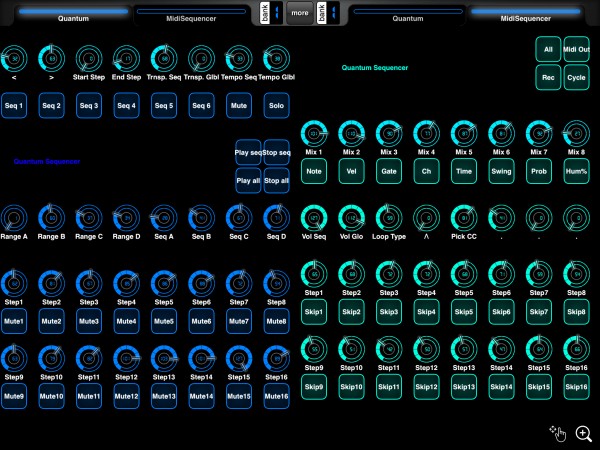The width and height of the screenshot is (600, 450).
Task: Toggle the Solo button
Action: 276,105
